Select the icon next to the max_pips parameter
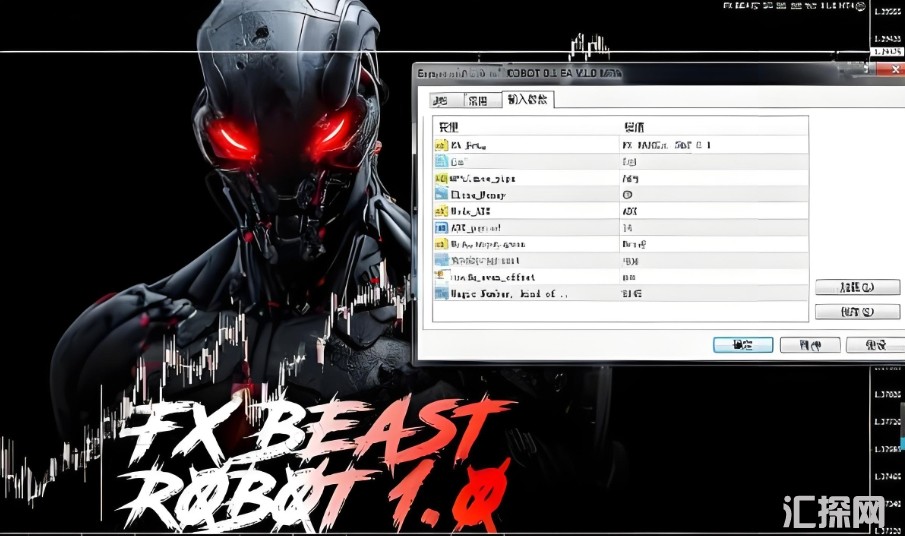This screenshot has width=905, height=536. (x=442, y=178)
